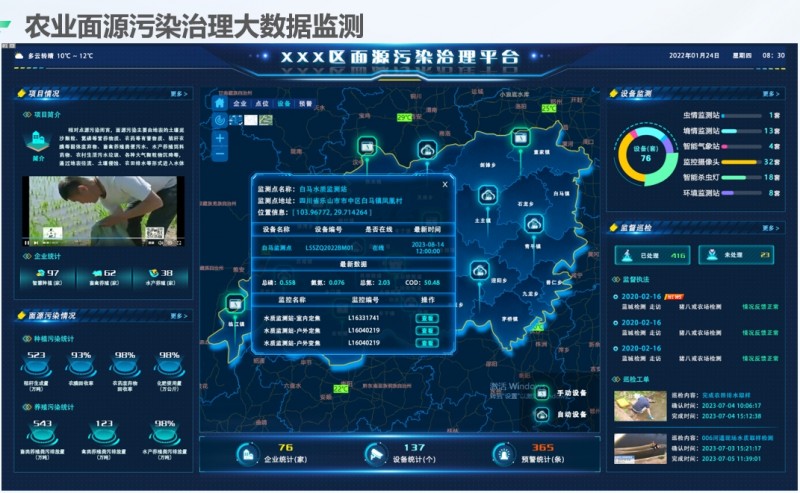Click the camera icon beside 设备统计
Image resolution: width=800 pixels, height=493 pixels.
click(x=376, y=453)
